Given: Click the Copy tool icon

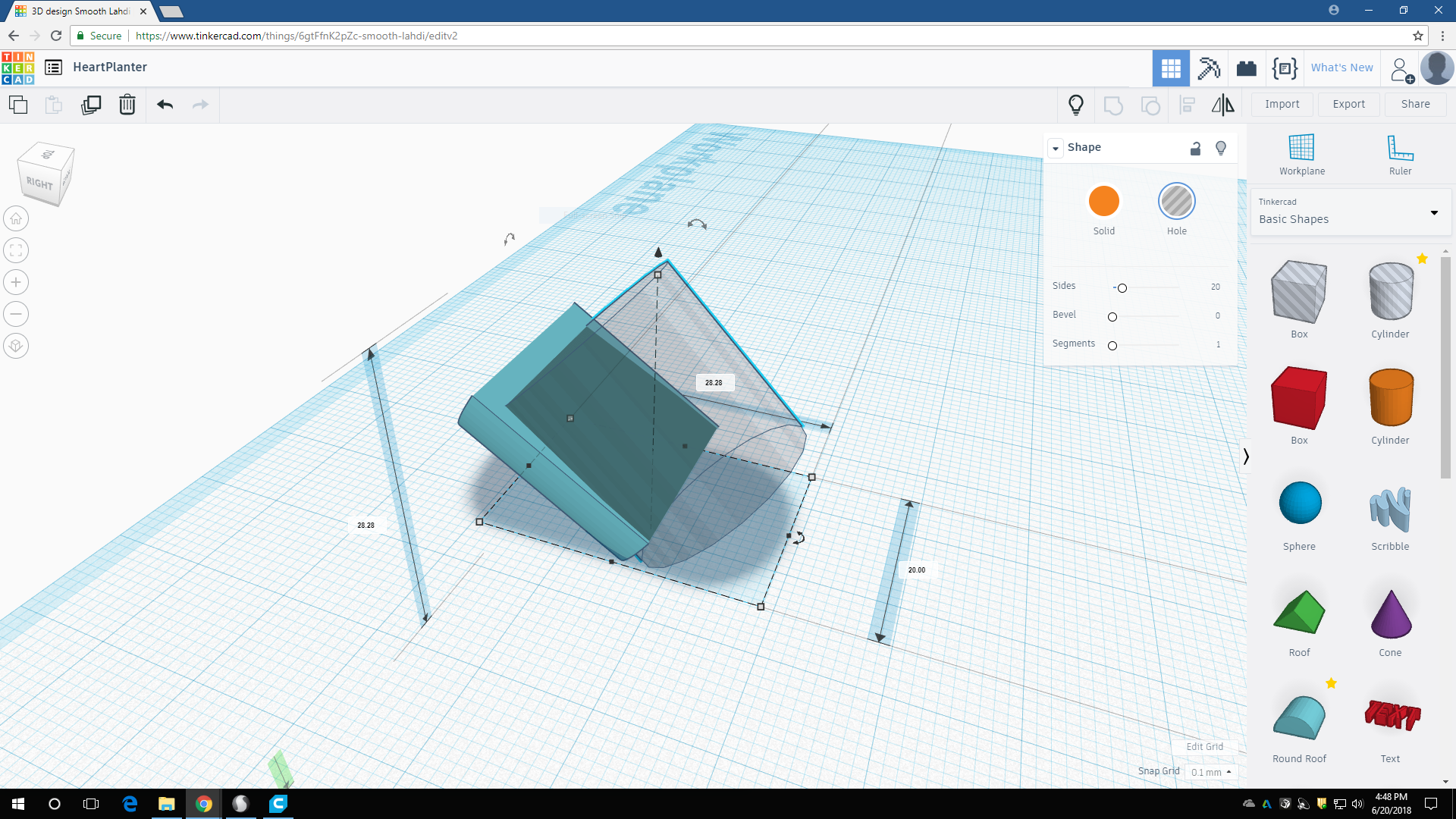Looking at the screenshot, I should [x=18, y=105].
